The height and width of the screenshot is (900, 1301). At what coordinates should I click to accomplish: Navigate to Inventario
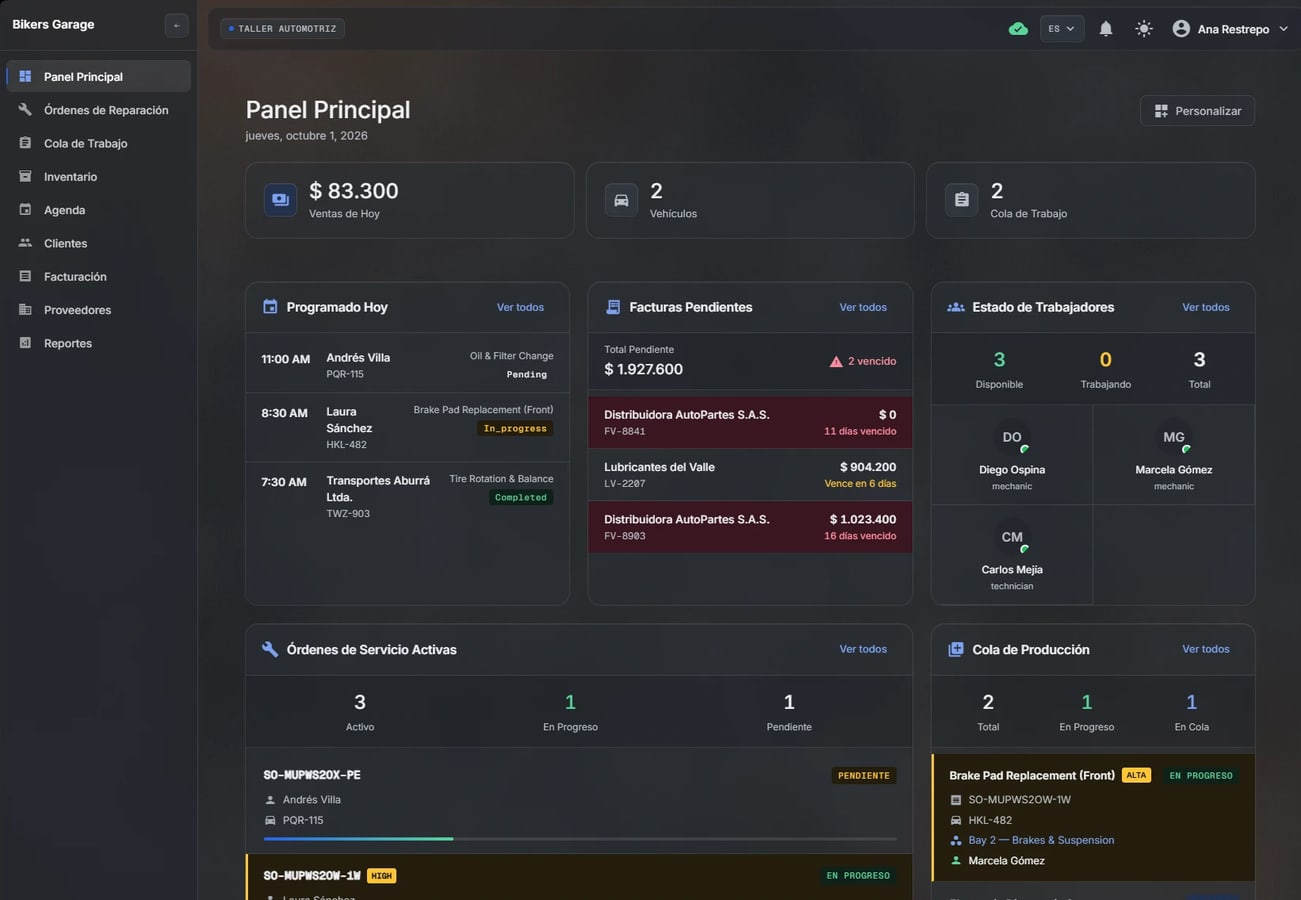(98, 177)
